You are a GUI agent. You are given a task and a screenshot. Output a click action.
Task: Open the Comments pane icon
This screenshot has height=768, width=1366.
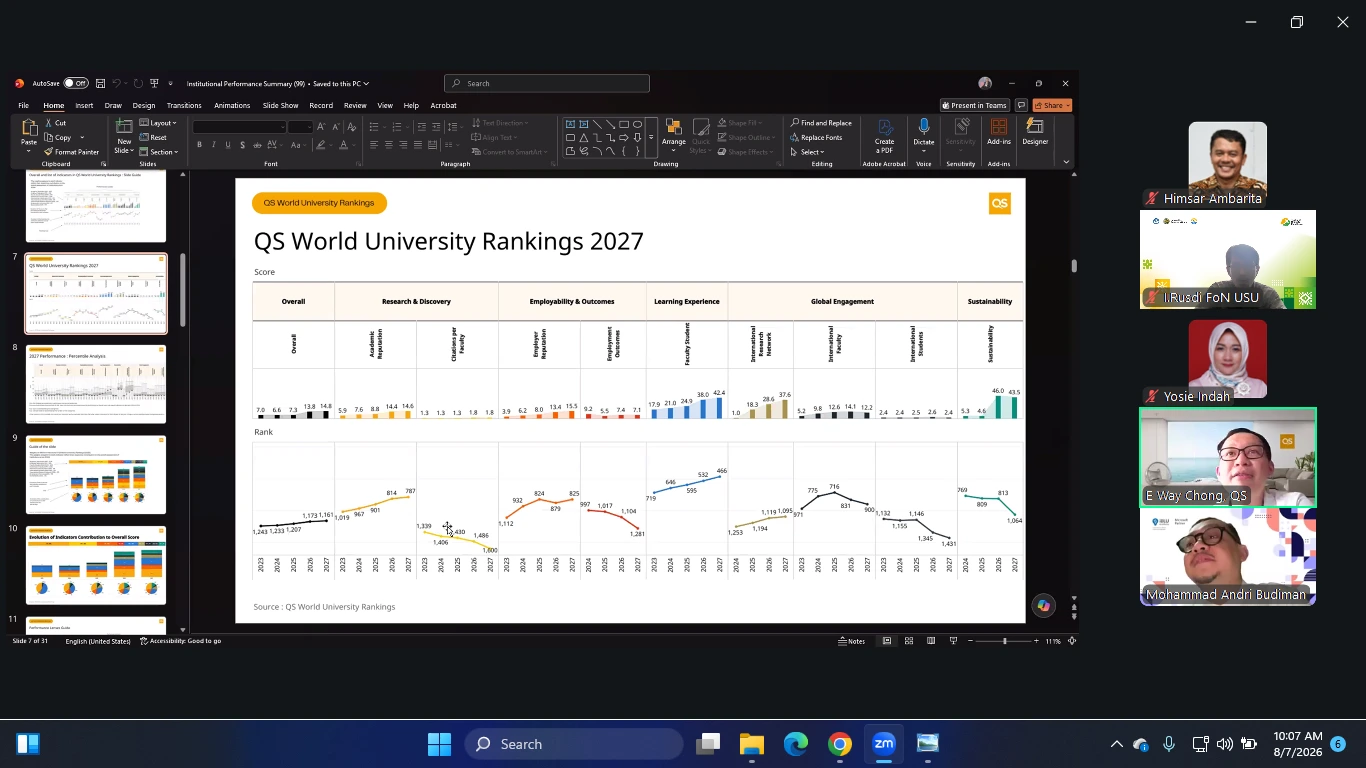(1021, 105)
